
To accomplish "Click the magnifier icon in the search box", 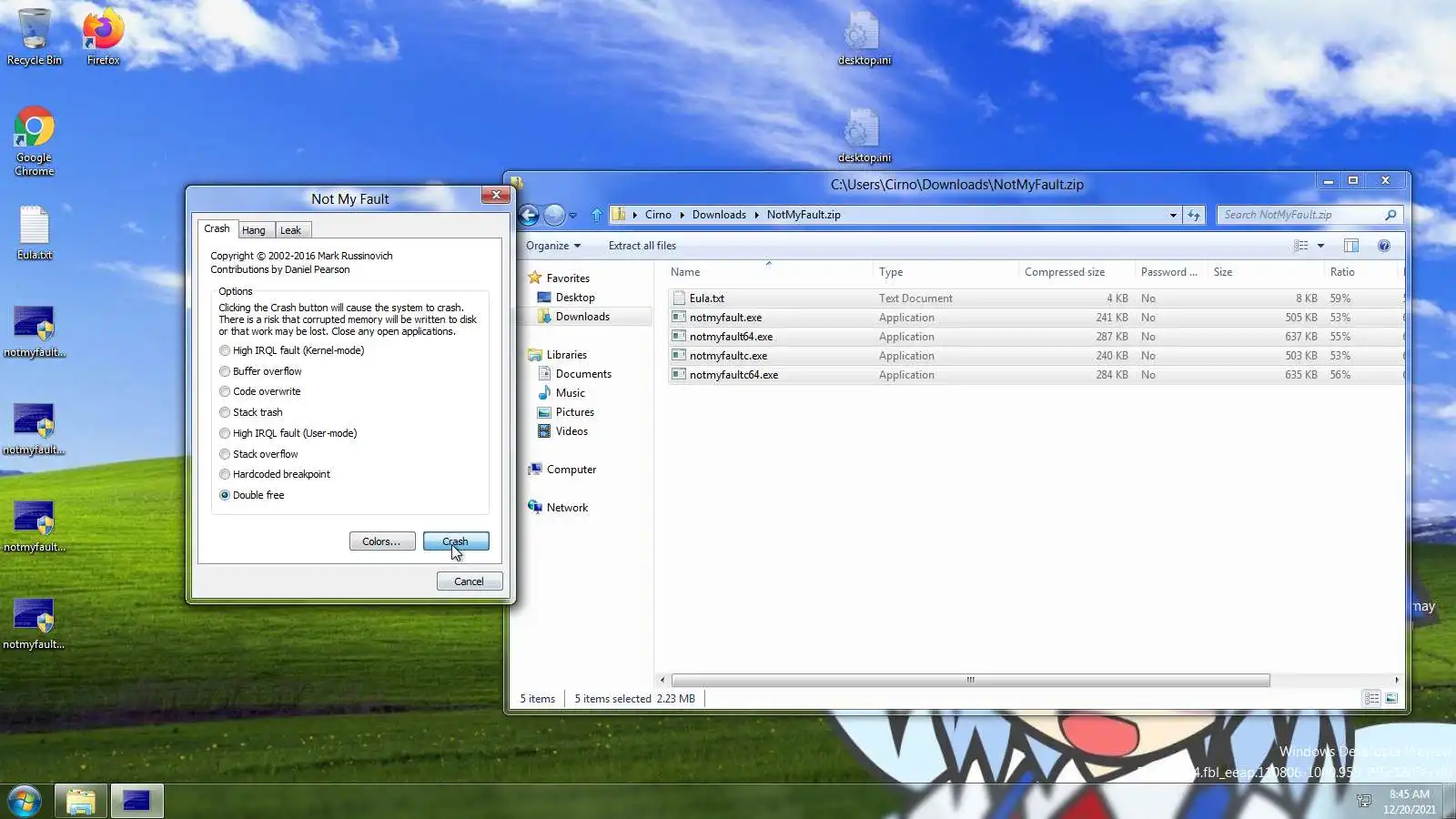I will point(1390,215).
